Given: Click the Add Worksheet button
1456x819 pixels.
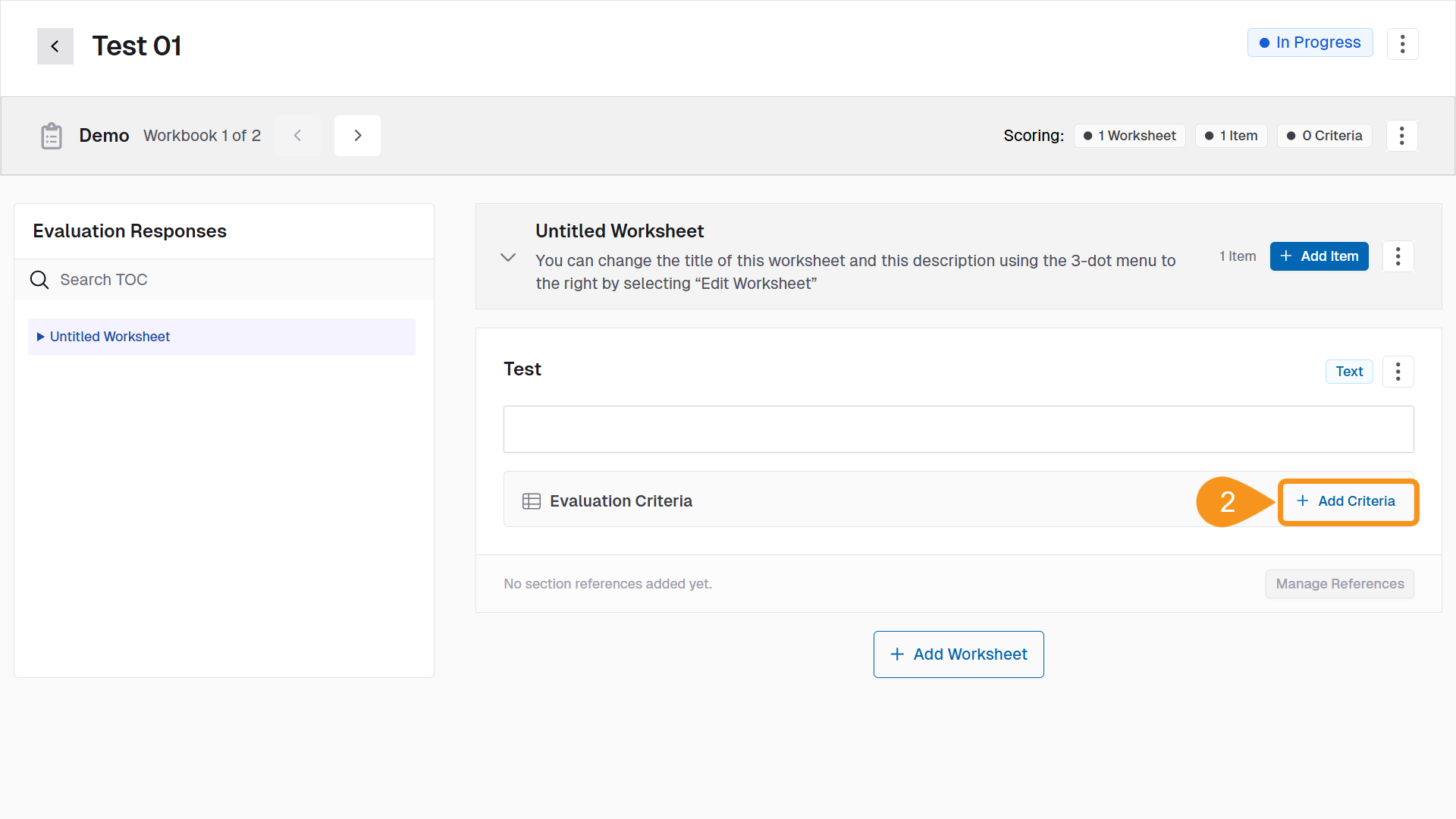Looking at the screenshot, I should coord(958,654).
